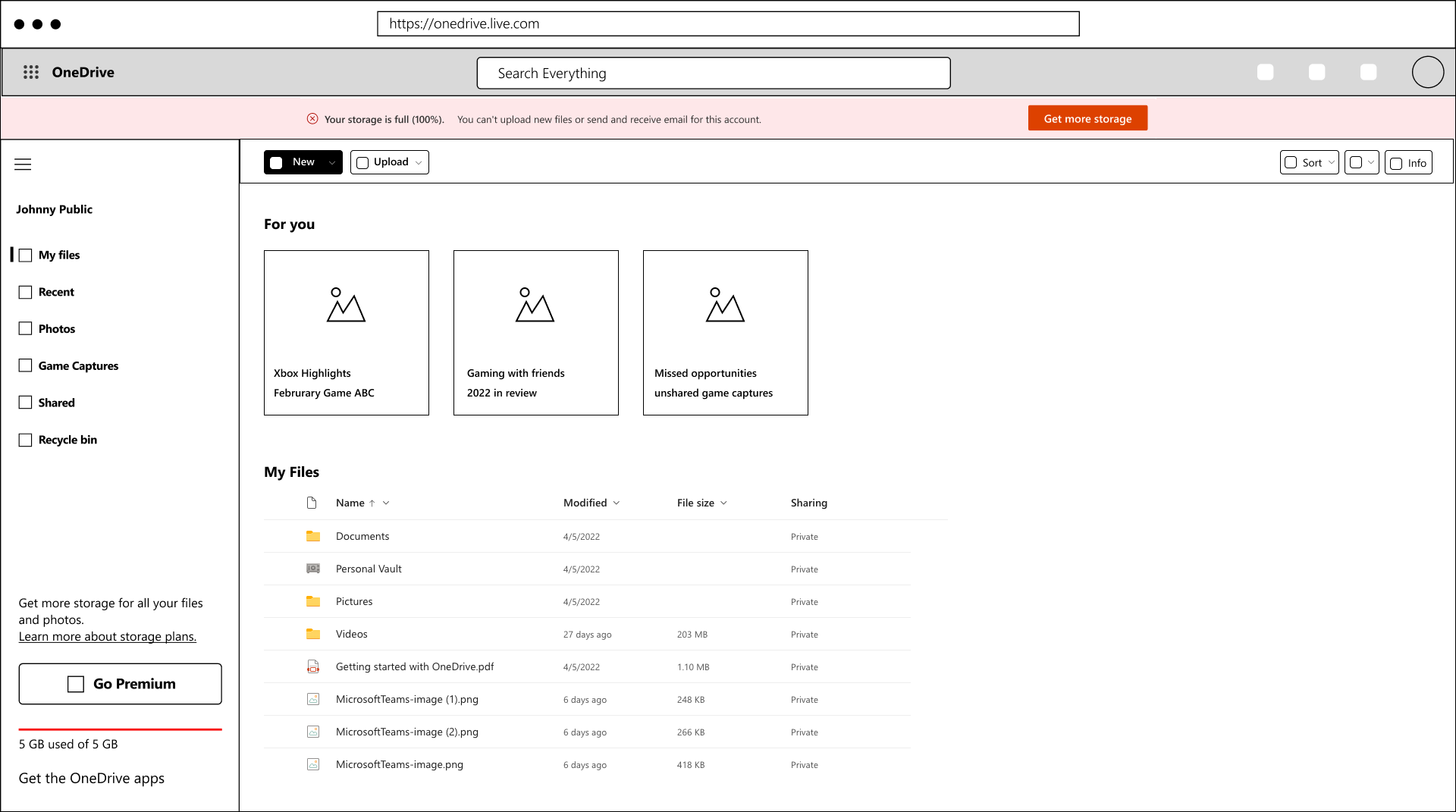Open the user profile avatar circle
The image size is (1456, 812).
click(x=1428, y=72)
